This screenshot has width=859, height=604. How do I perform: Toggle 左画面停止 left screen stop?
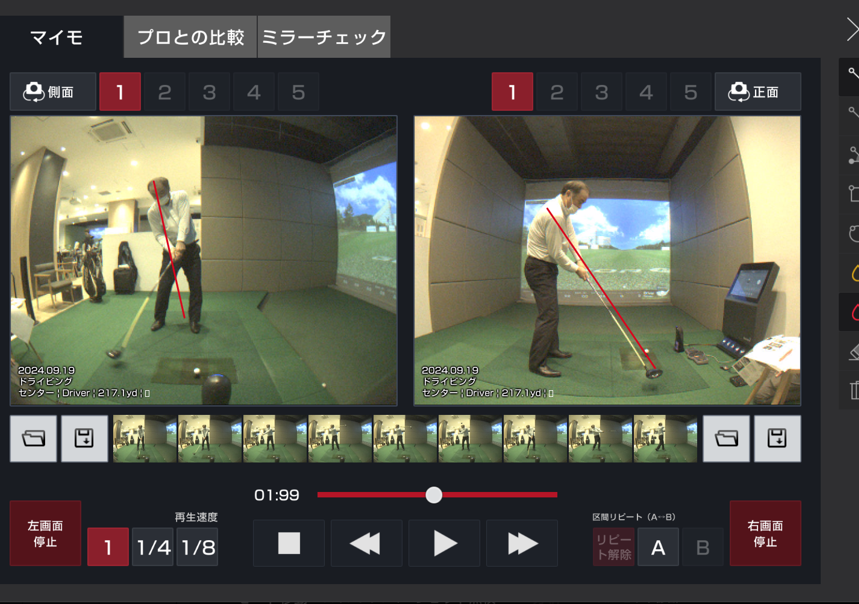point(45,534)
